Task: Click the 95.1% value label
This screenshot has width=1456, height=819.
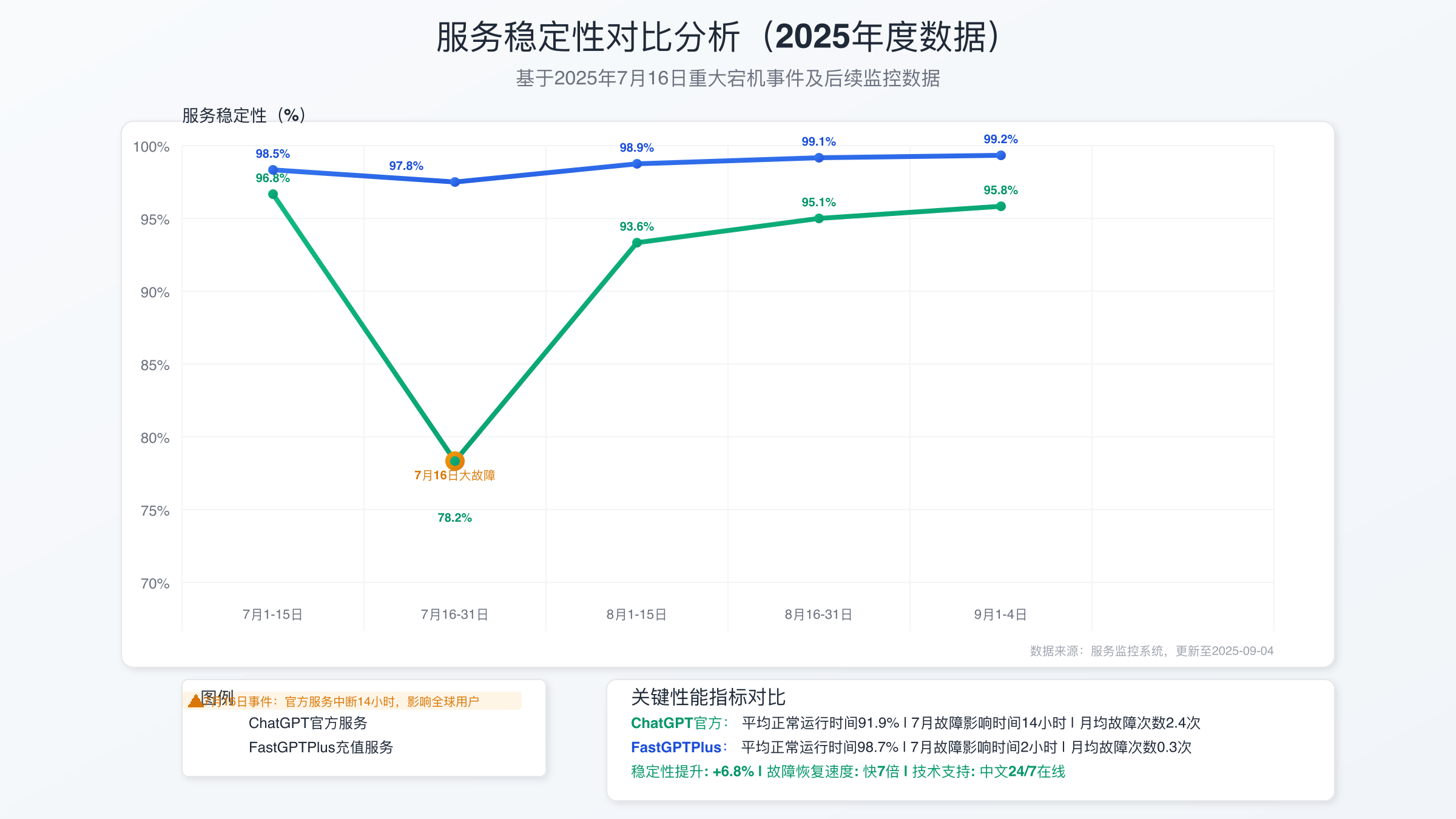Action: tap(819, 203)
